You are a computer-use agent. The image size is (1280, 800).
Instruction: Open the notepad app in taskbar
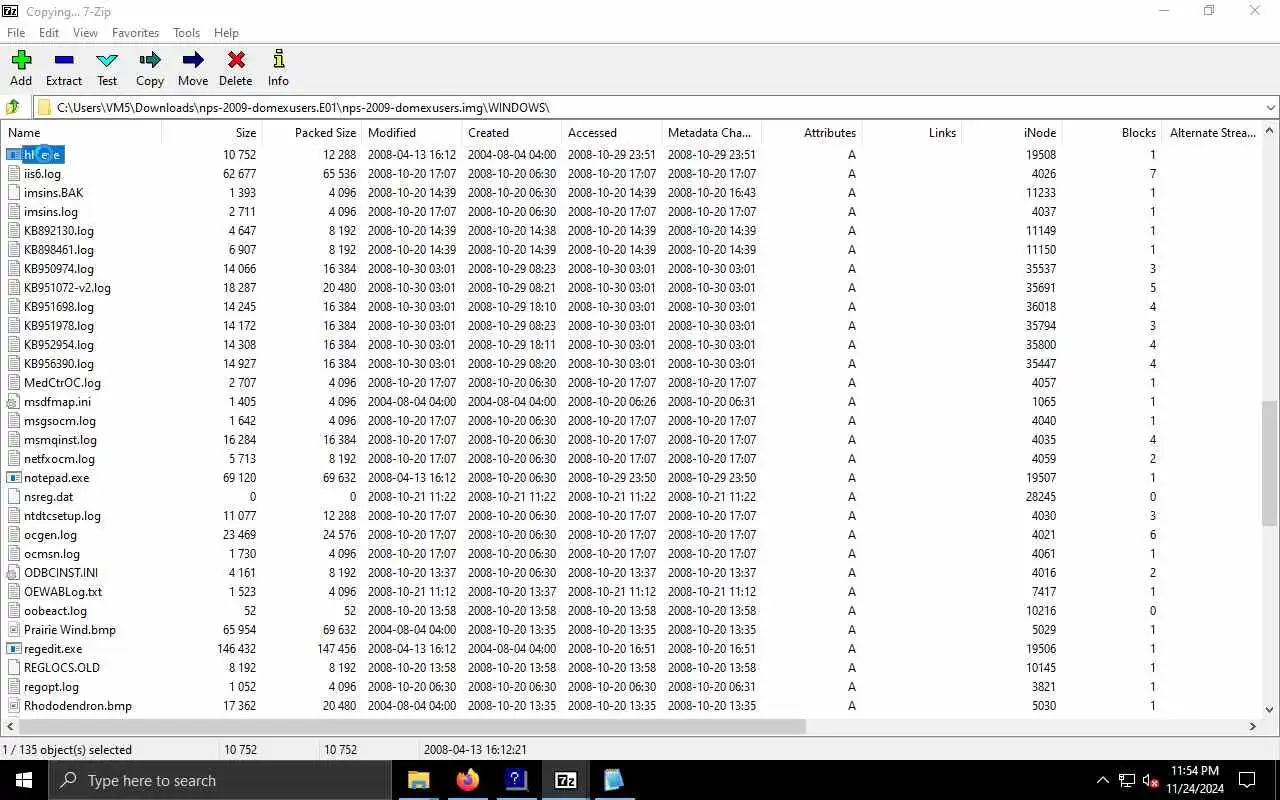click(x=614, y=780)
